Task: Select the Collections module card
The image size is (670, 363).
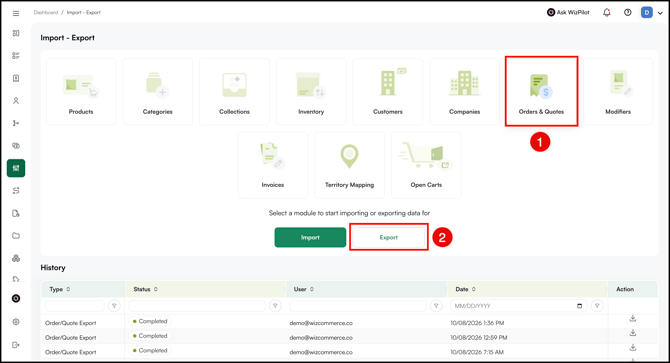Action: click(234, 92)
